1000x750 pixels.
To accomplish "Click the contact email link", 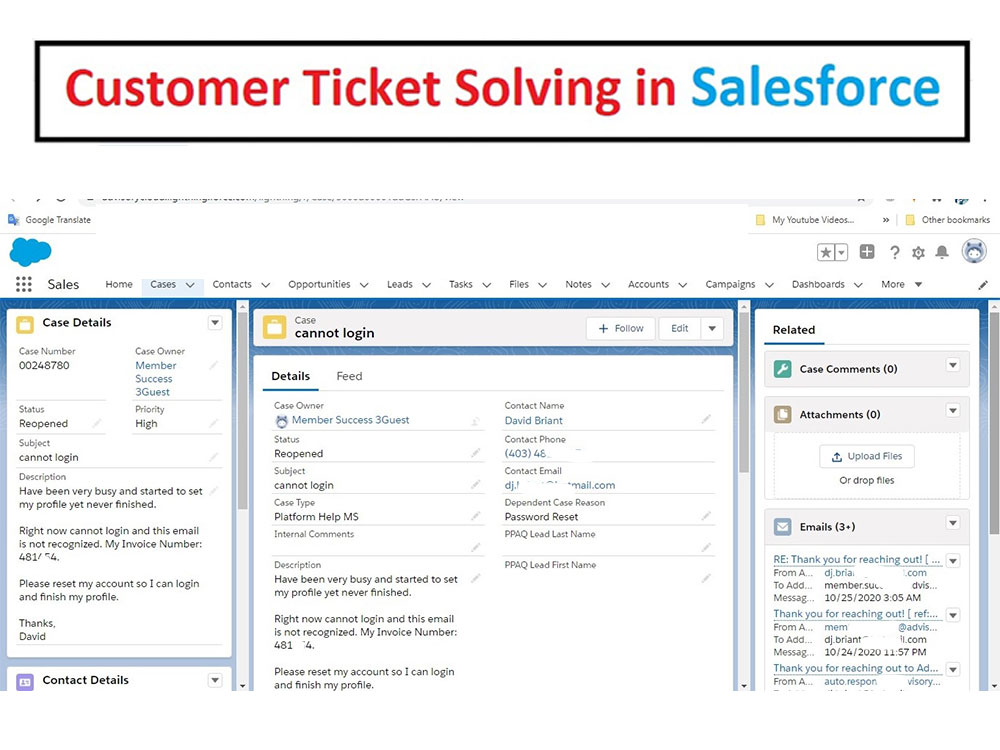I will pos(560,485).
